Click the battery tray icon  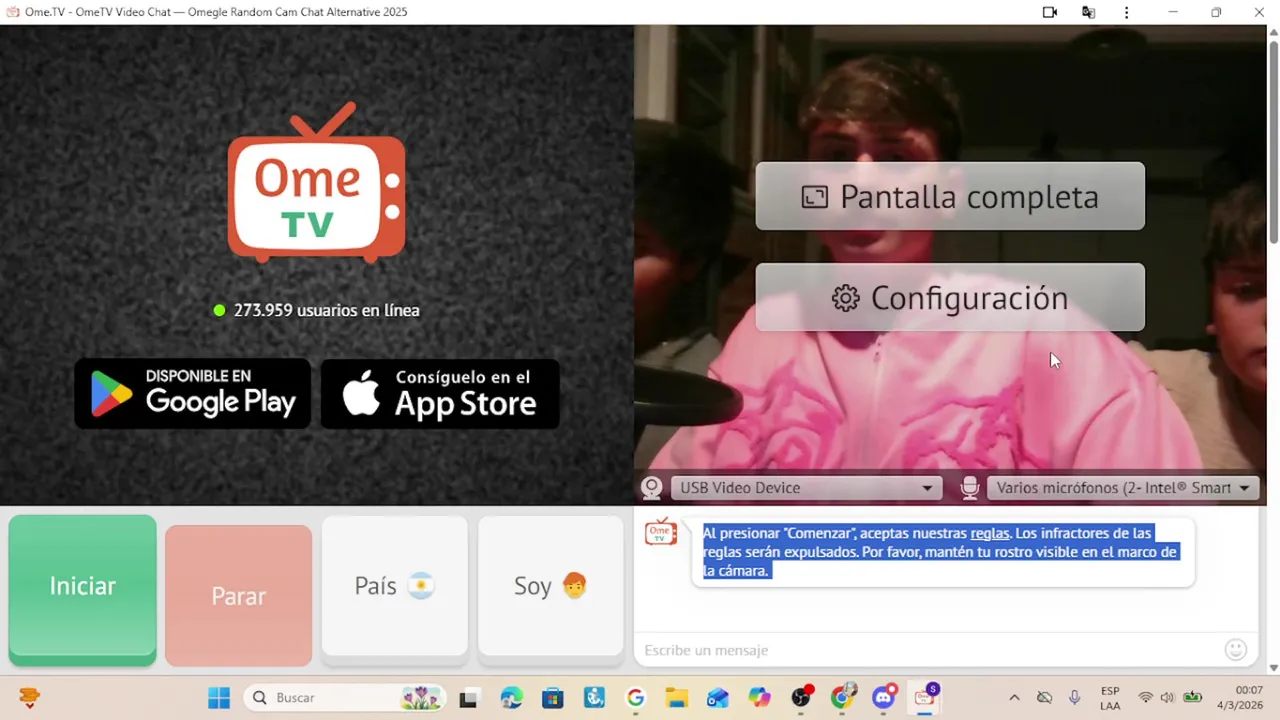1193,698
